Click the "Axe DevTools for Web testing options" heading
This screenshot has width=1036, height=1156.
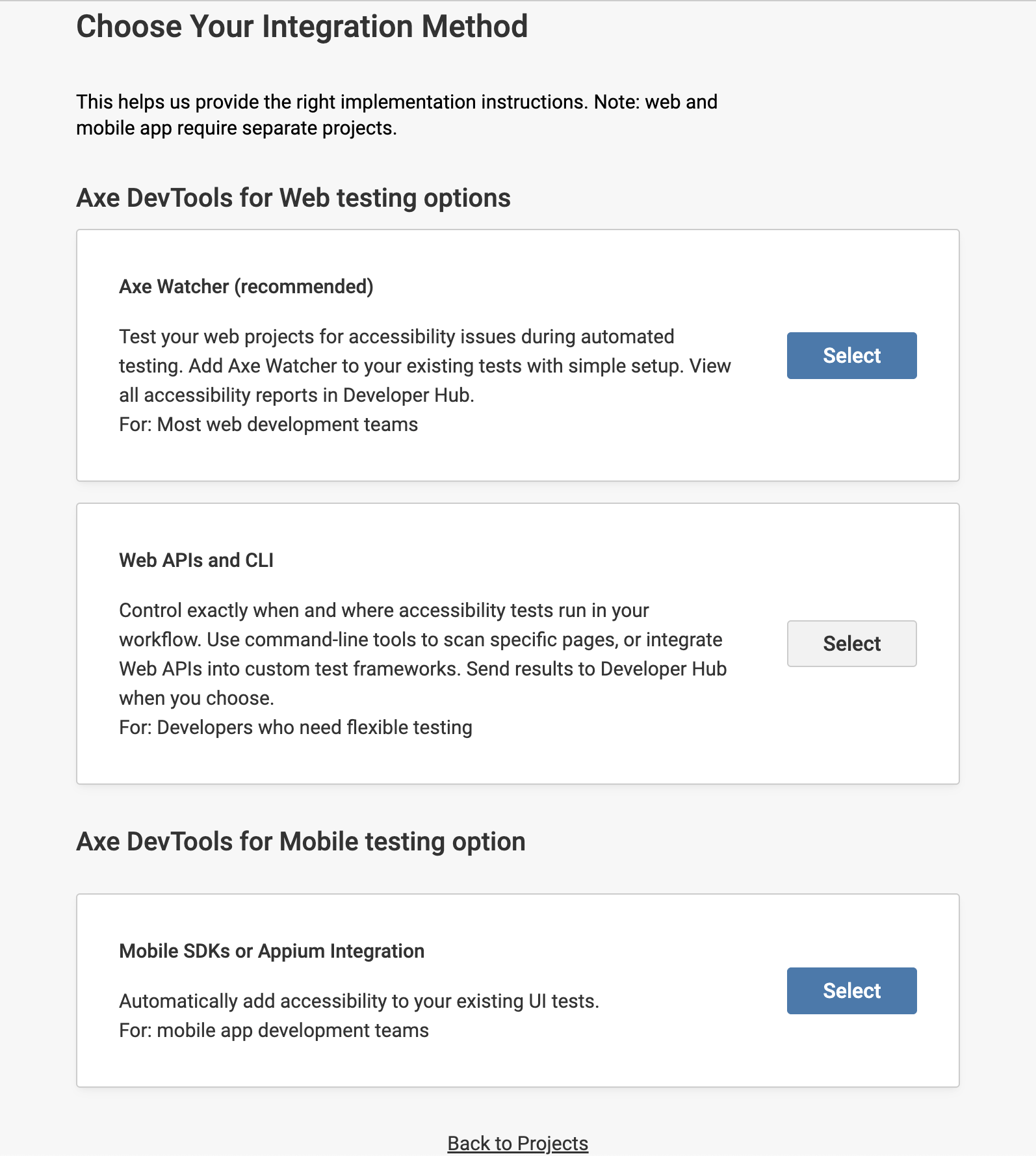pos(293,198)
